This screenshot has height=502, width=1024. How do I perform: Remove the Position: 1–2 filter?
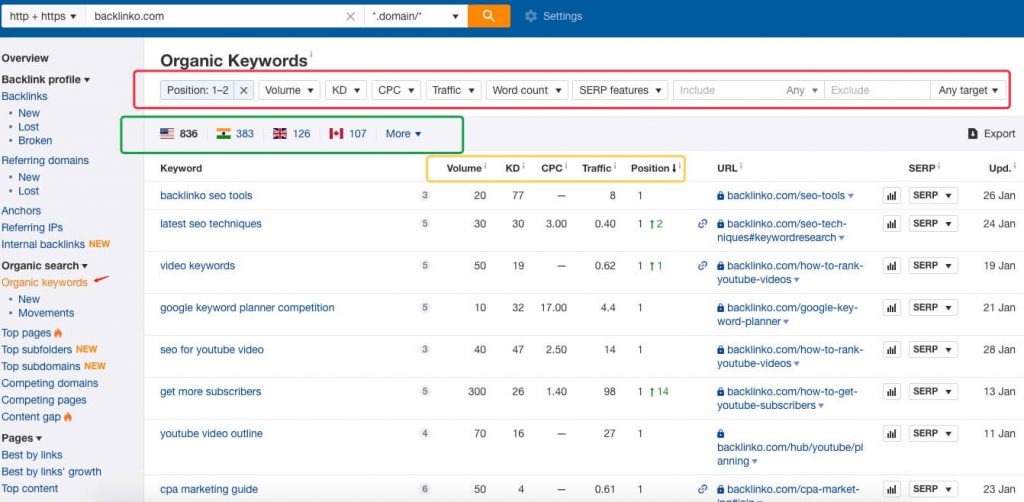click(x=244, y=90)
